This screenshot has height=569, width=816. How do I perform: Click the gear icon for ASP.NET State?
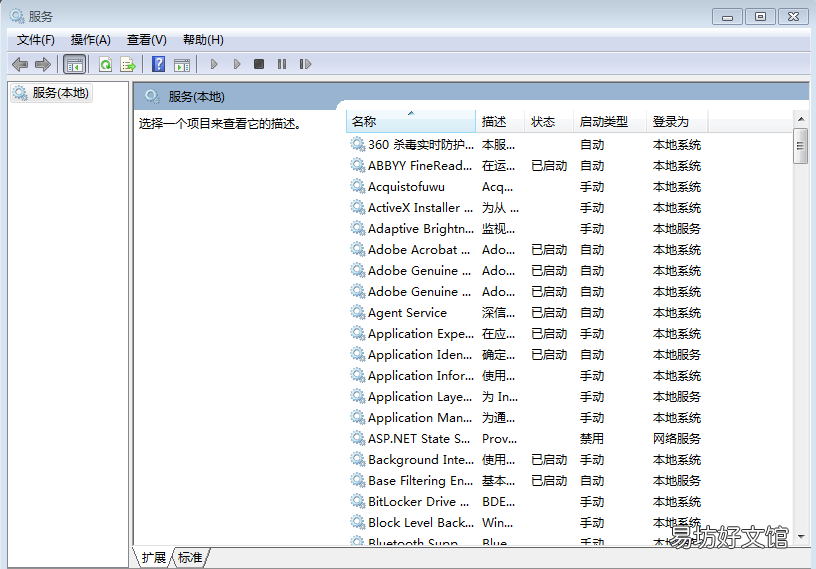point(358,438)
